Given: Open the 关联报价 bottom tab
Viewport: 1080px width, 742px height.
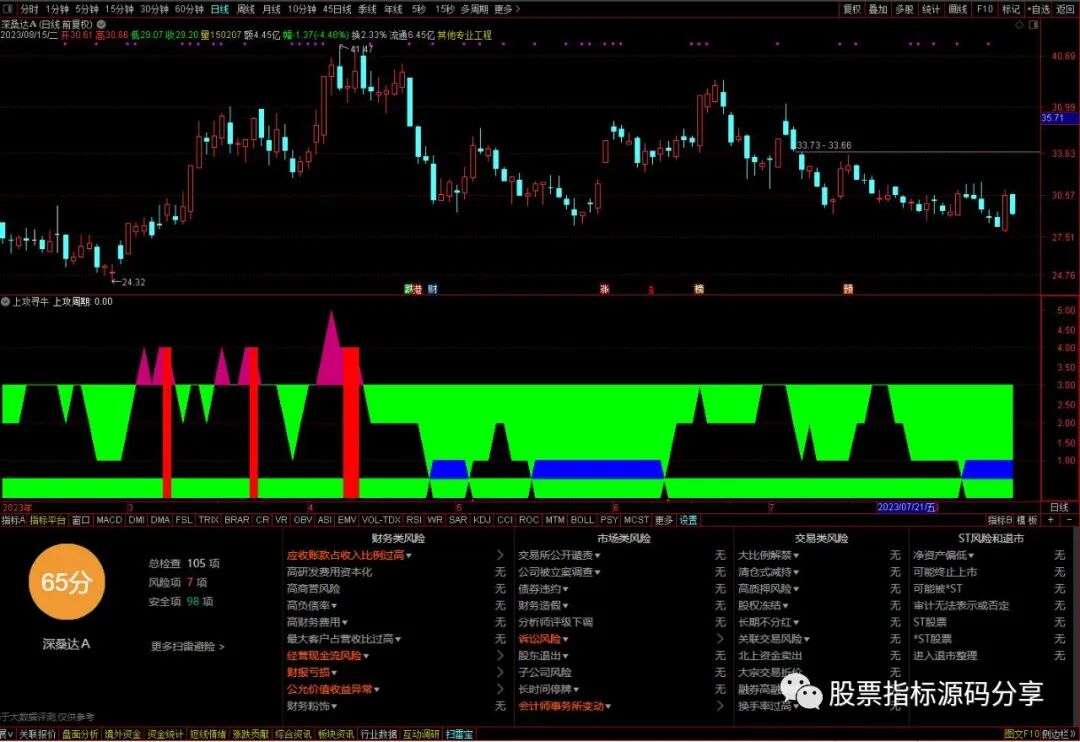Looking at the screenshot, I should pos(37,734).
